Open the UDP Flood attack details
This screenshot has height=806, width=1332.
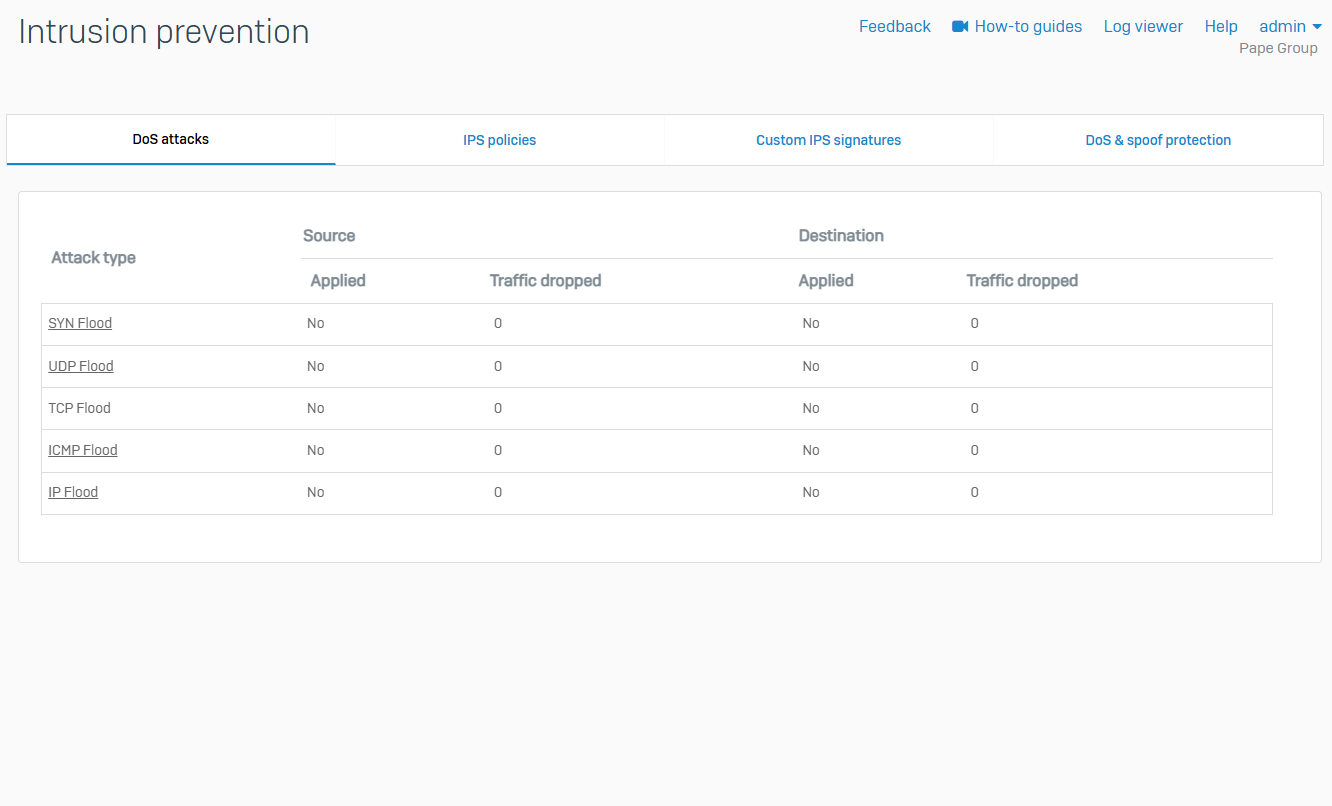pos(81,367)
